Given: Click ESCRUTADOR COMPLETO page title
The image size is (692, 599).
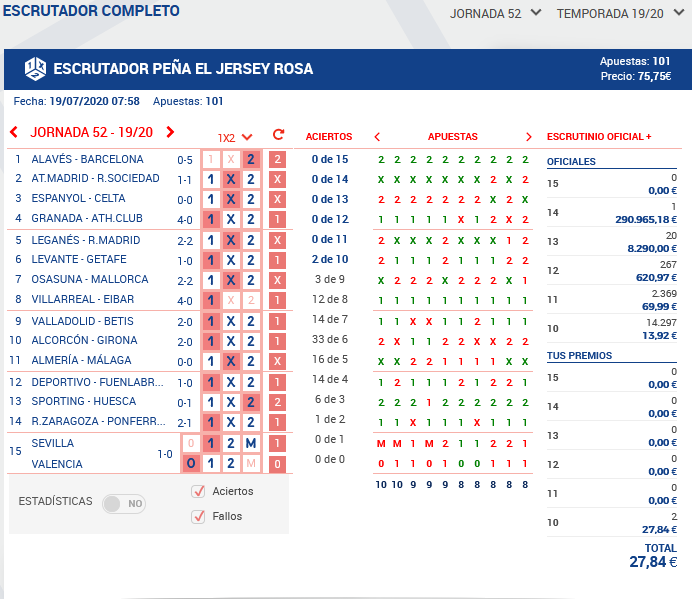Looking at the screenshot, I should pyautogui.click(x=91, y=11).
